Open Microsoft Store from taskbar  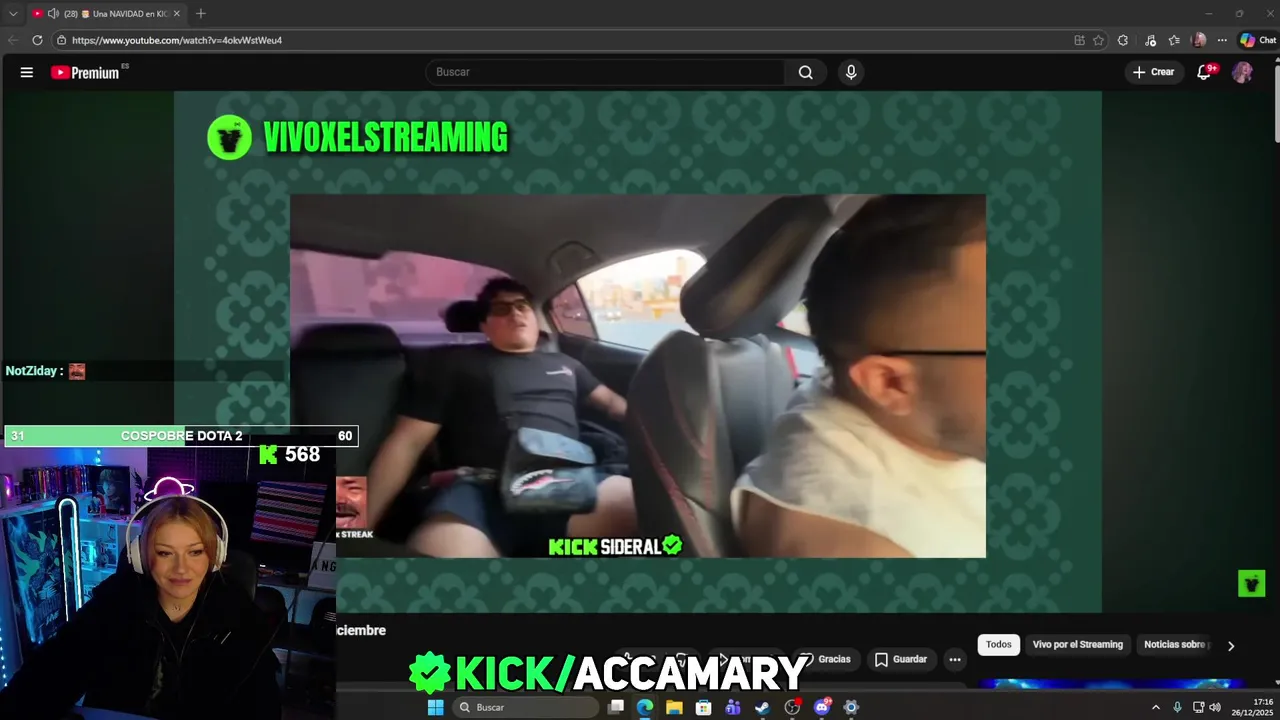(704, 707)
